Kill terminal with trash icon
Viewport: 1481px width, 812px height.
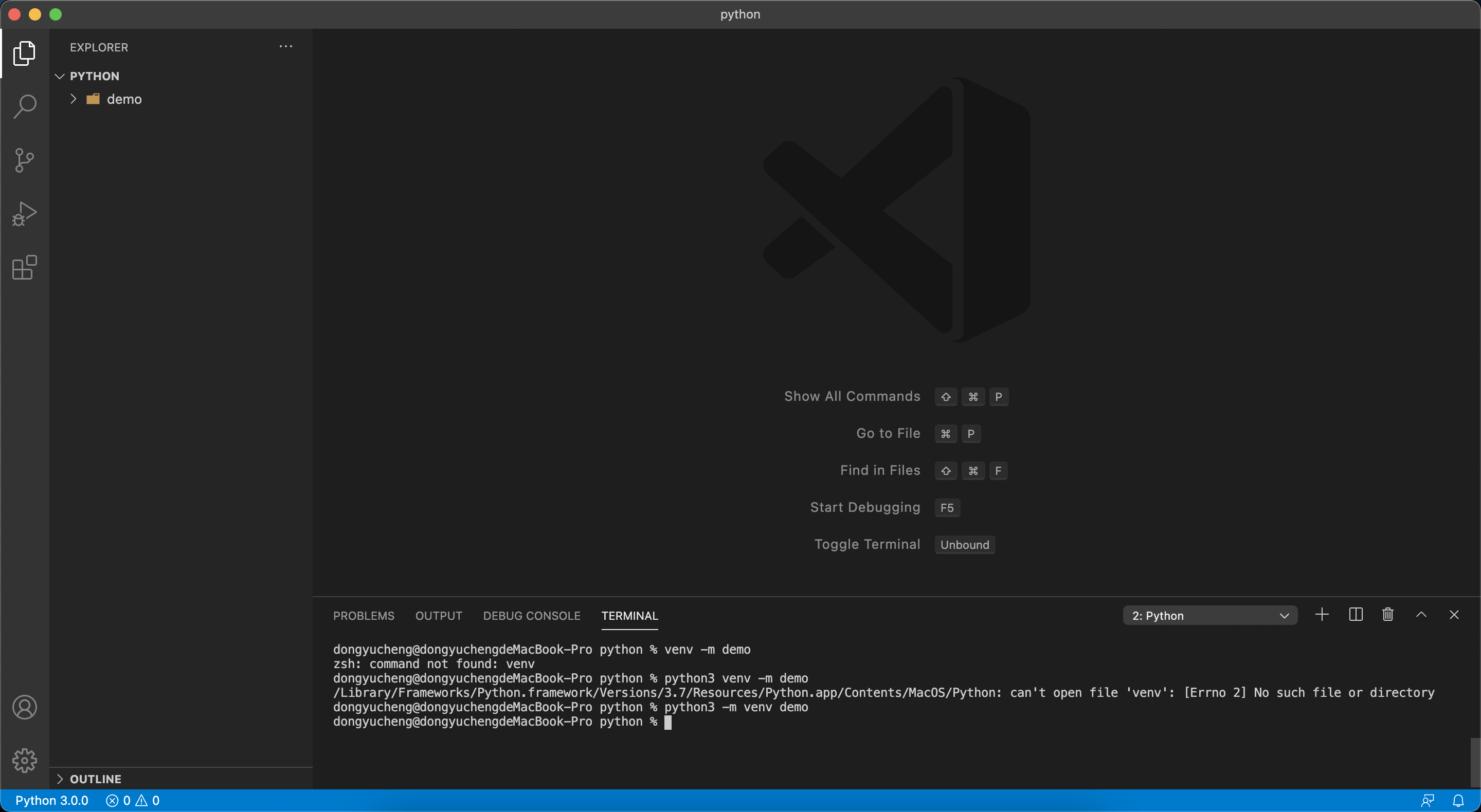[1388, 614]
